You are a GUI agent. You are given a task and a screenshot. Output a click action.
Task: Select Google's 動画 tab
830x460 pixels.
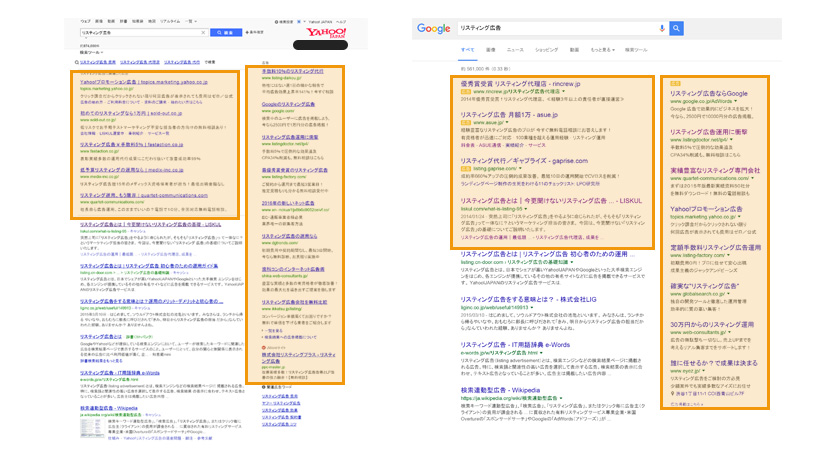coord(574,50)
